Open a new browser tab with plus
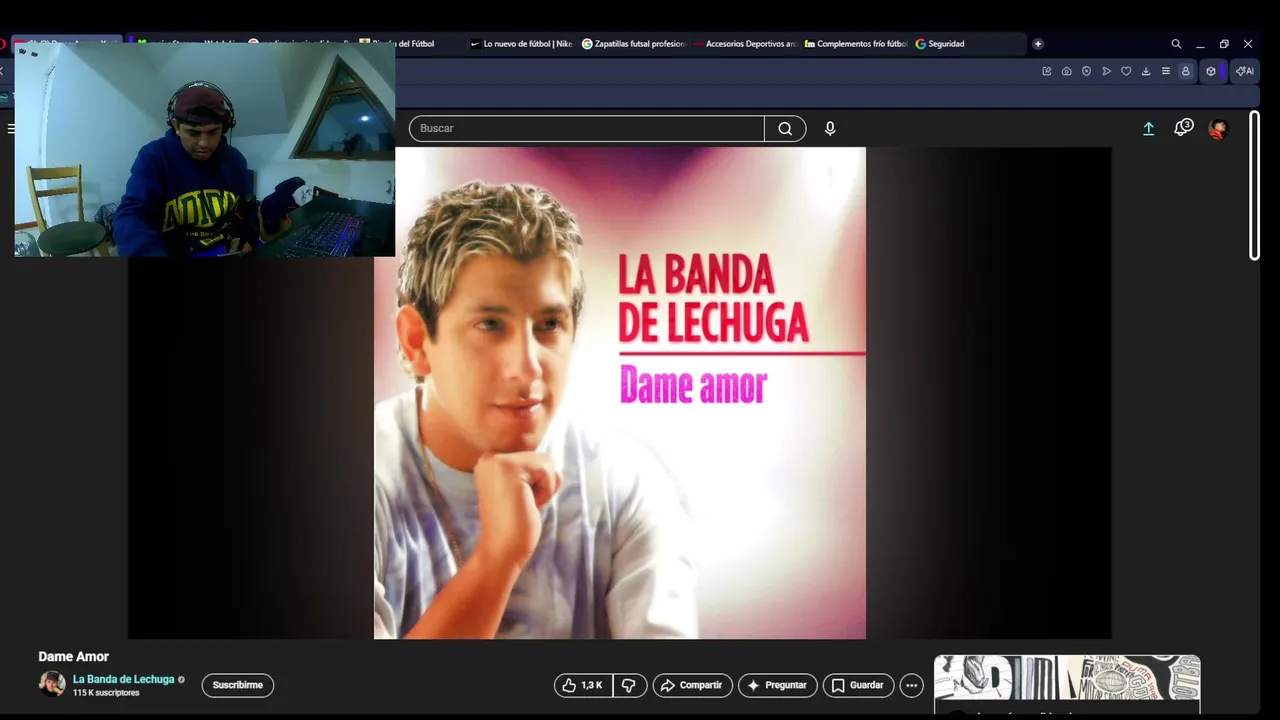This screenshot has width=1280, height=720. click(x=1038, y=44)
